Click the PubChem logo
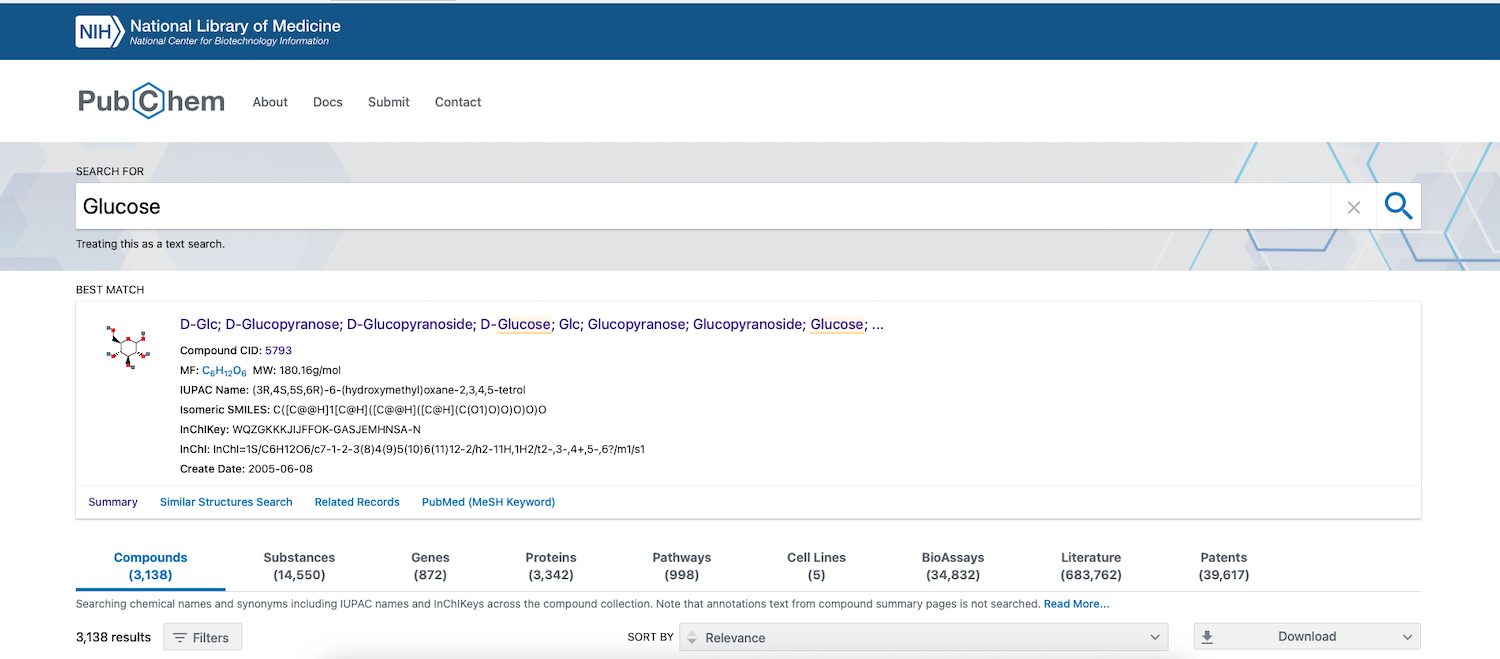1500x659 pixels. click(152, 102)
